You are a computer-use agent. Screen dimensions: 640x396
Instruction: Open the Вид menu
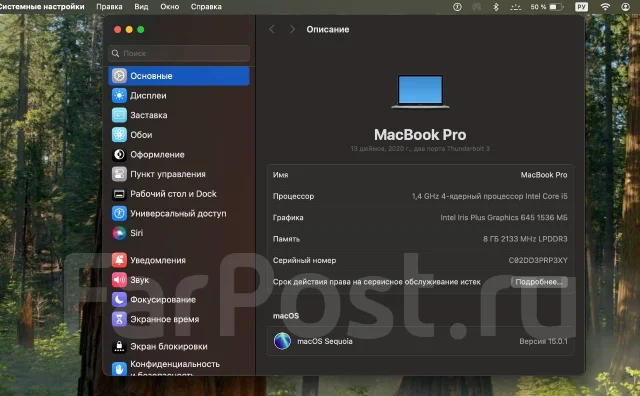tap(141, 7)
